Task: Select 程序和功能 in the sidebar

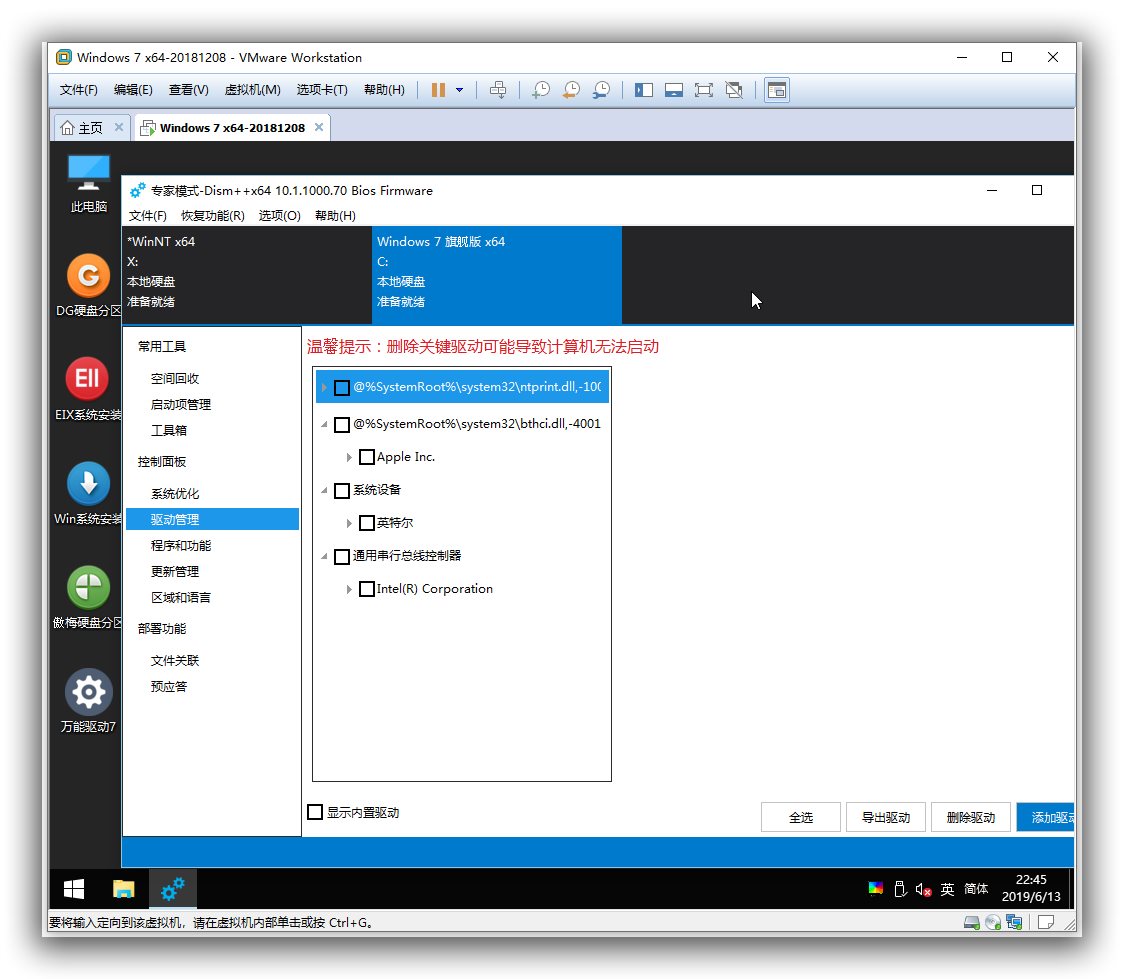Action: pyautogui.click(x=181, y=546)
